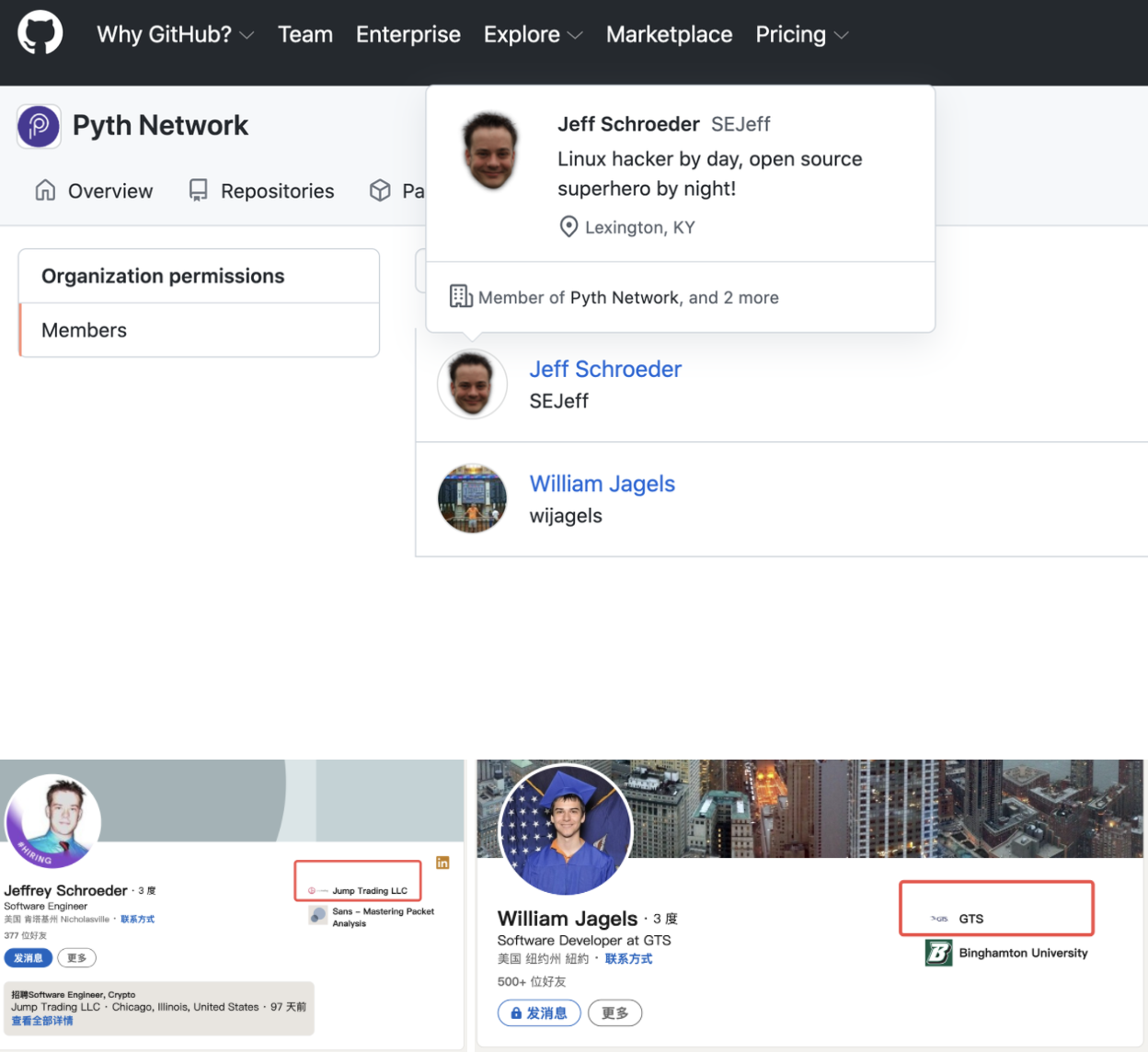Go to the Team page
Screen dimensions: 1148x1052
[x=305, y=35]
